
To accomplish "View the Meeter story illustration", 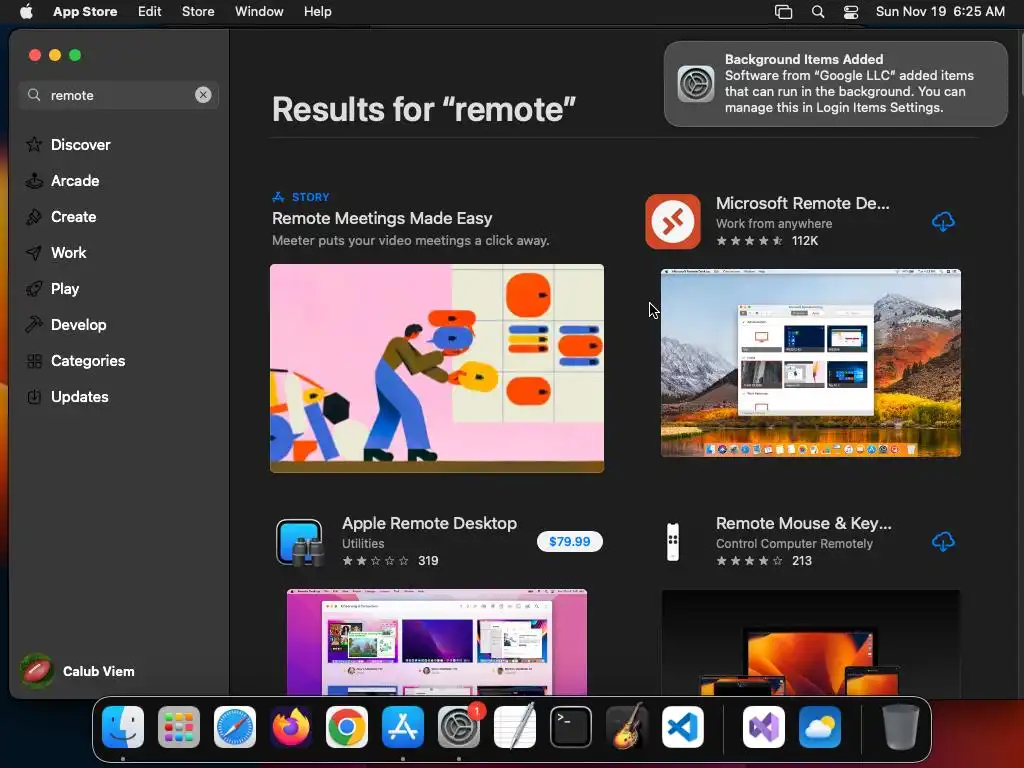I will (x=437, y=368).
